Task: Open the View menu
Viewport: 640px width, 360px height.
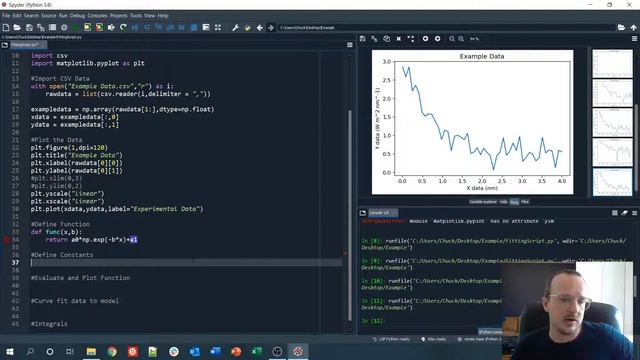Action: [149, 16]
